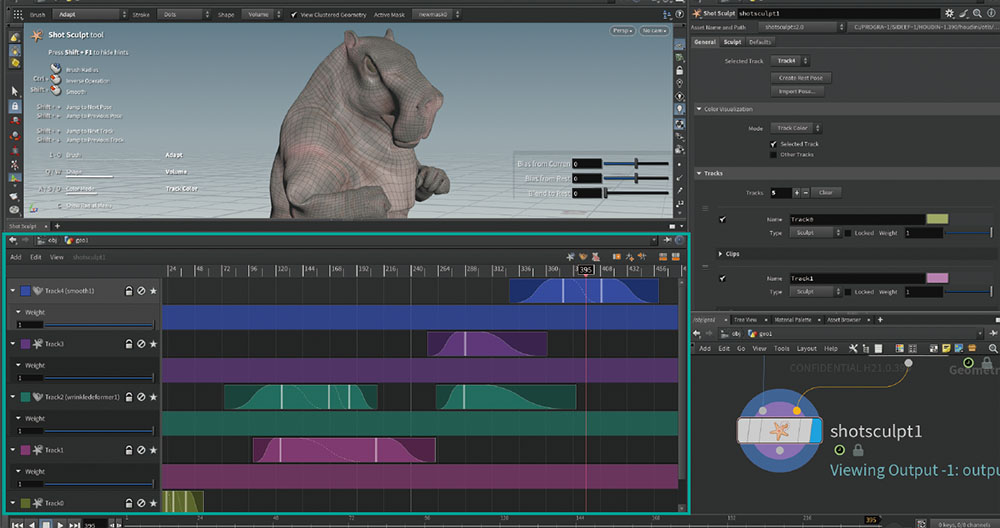1000x528 pixels.
Task: Click the star icon on Track1
Action: pos(153,451)
